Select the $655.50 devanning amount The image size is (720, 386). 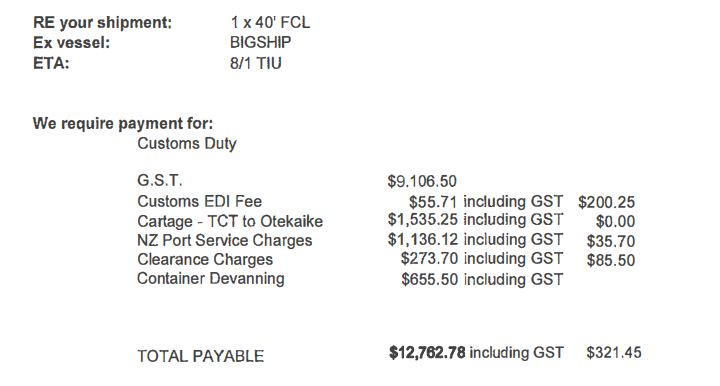[429, 280]
